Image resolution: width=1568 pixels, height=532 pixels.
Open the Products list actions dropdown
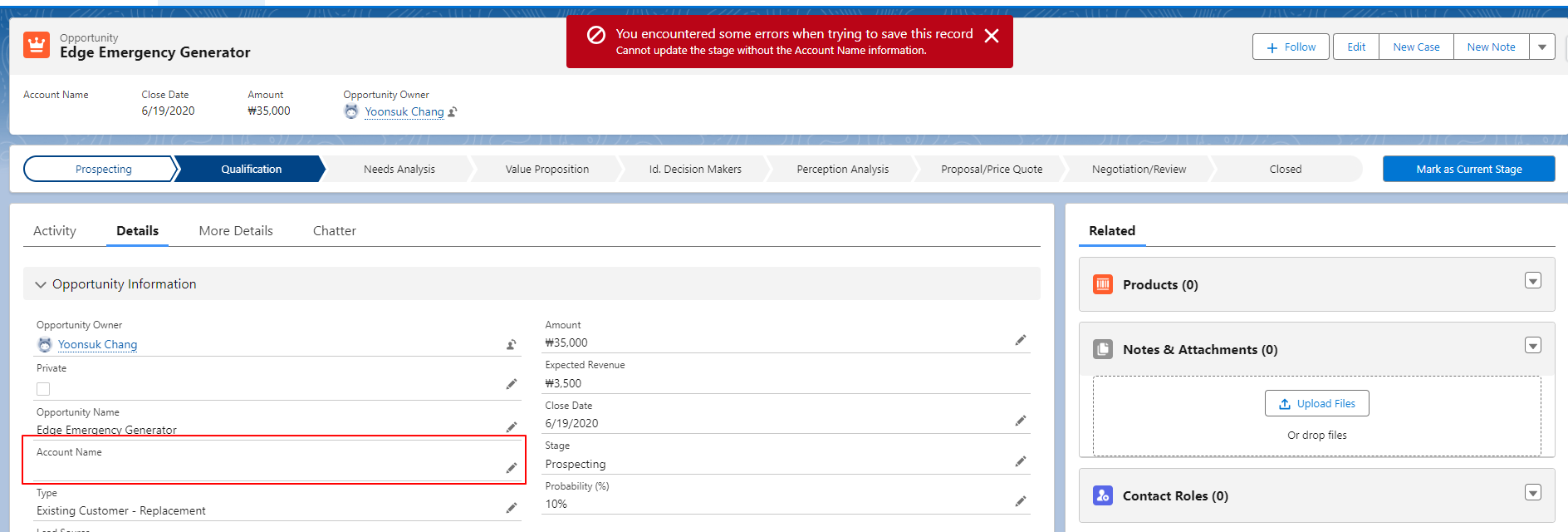tap(1533, 281)
